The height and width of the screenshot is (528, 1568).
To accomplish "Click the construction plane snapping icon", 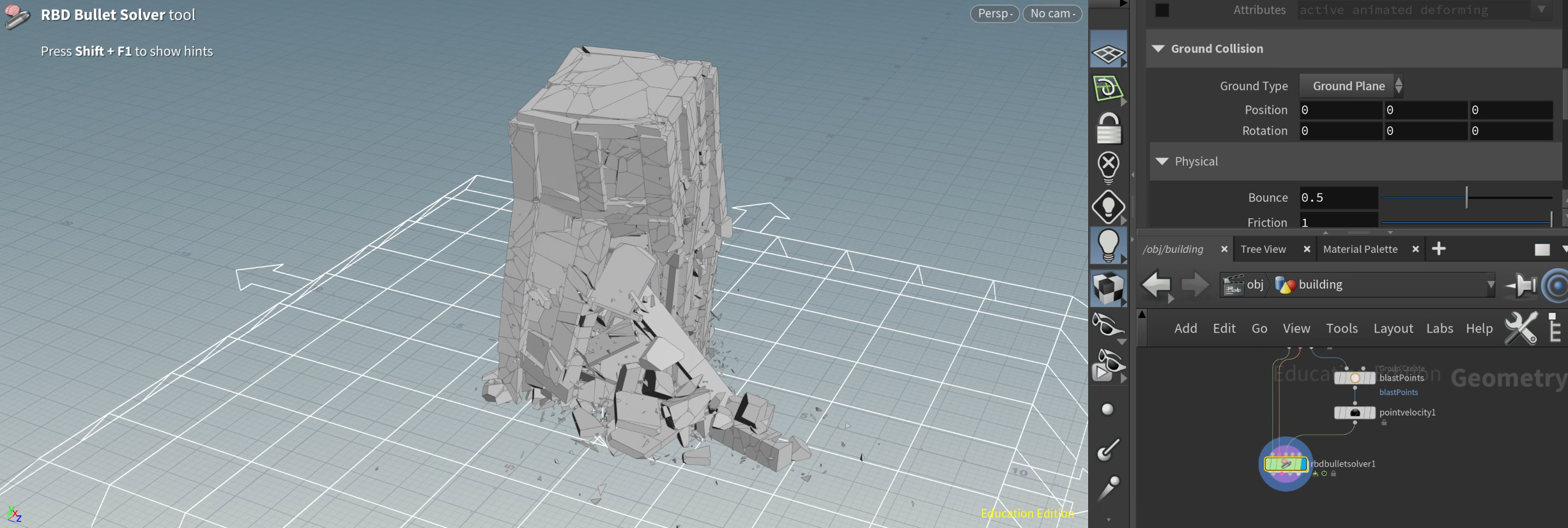I will click(1108, 89).
